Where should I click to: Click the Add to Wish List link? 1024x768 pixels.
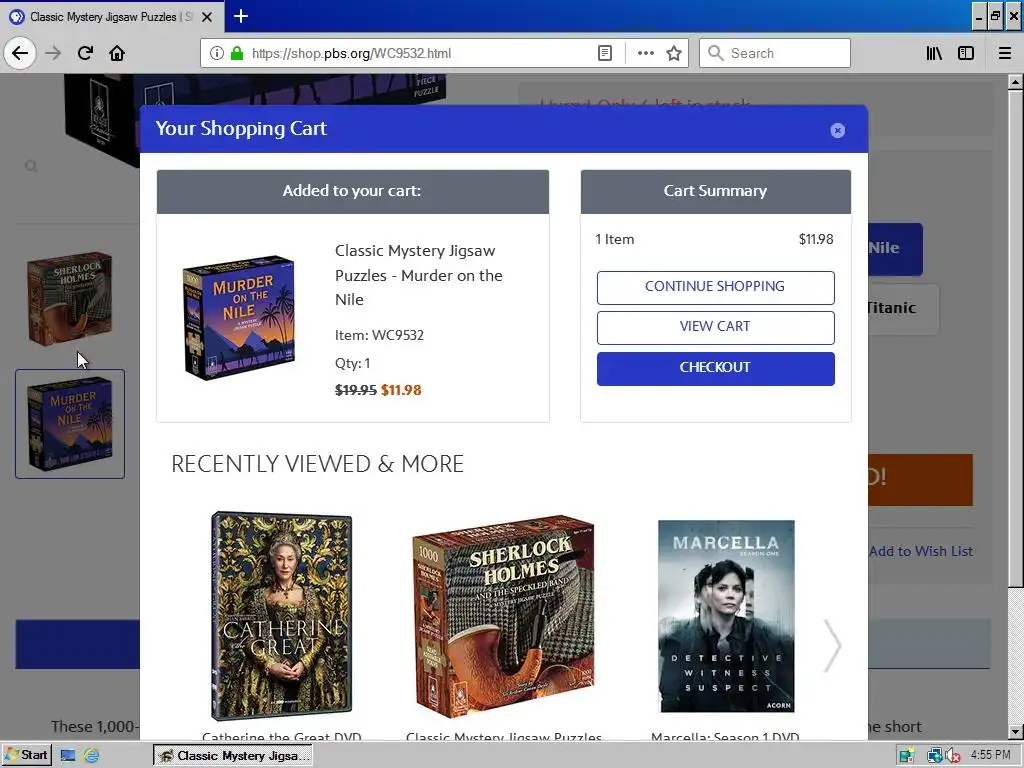(921, 551)
